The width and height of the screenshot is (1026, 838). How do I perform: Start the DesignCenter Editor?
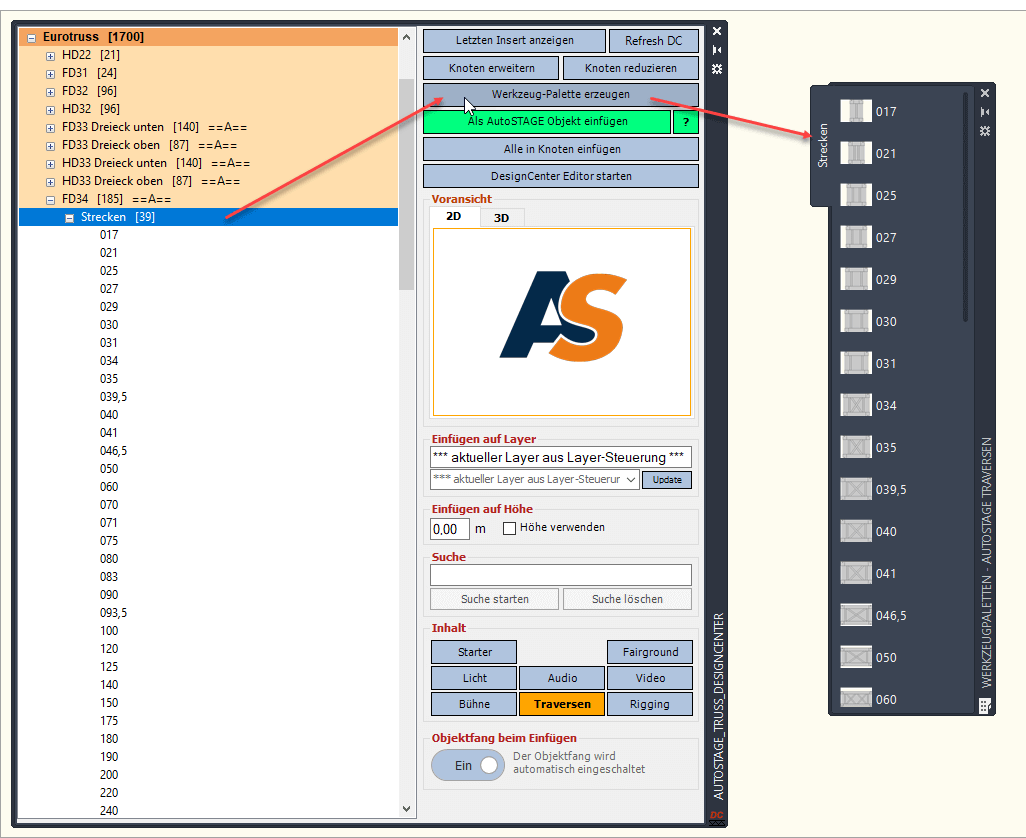coord(561,176)
